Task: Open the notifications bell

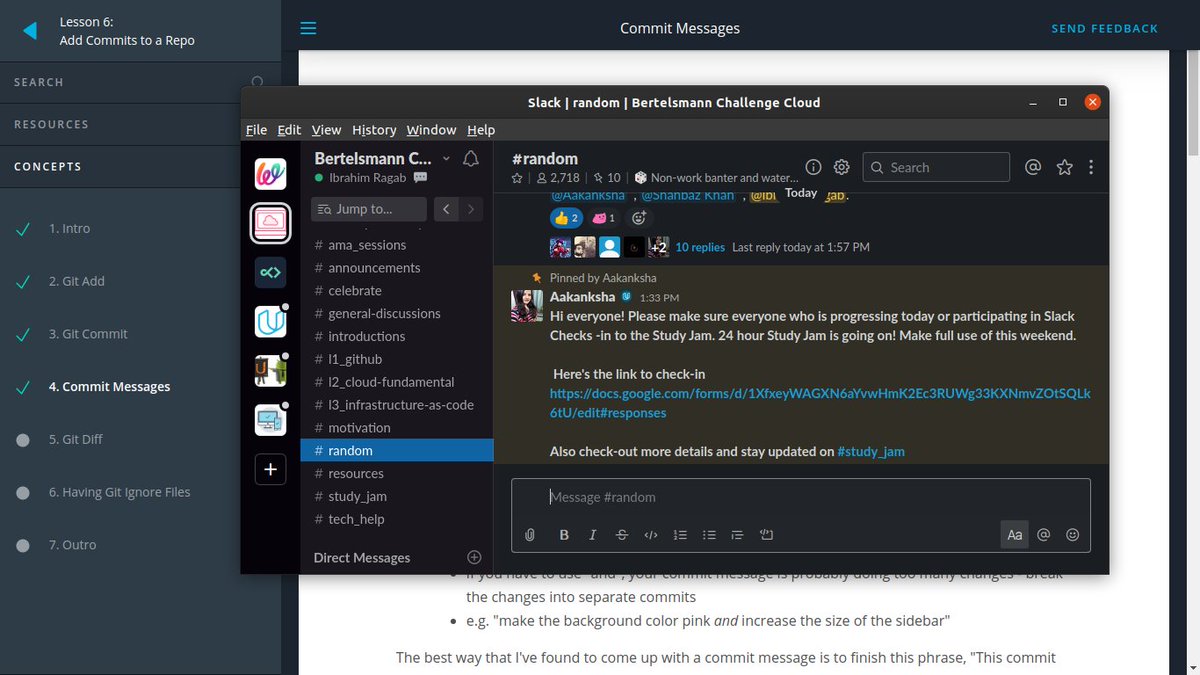Action: (x=471, y=158)
